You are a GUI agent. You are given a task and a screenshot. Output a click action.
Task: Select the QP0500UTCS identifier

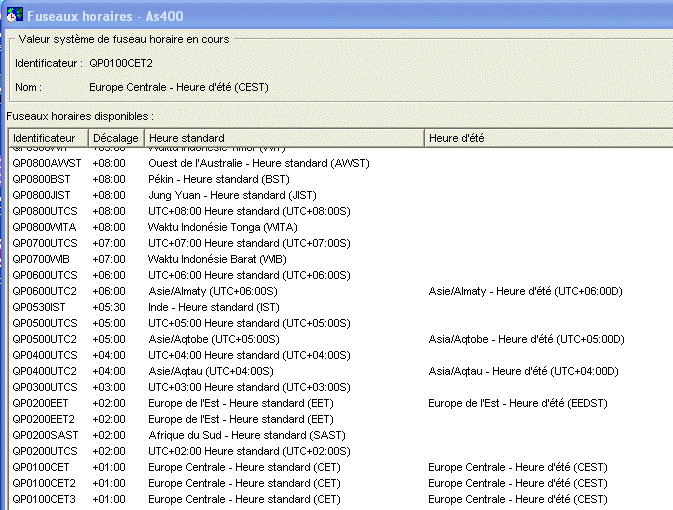pyautogui.click(x=45, y=323)
